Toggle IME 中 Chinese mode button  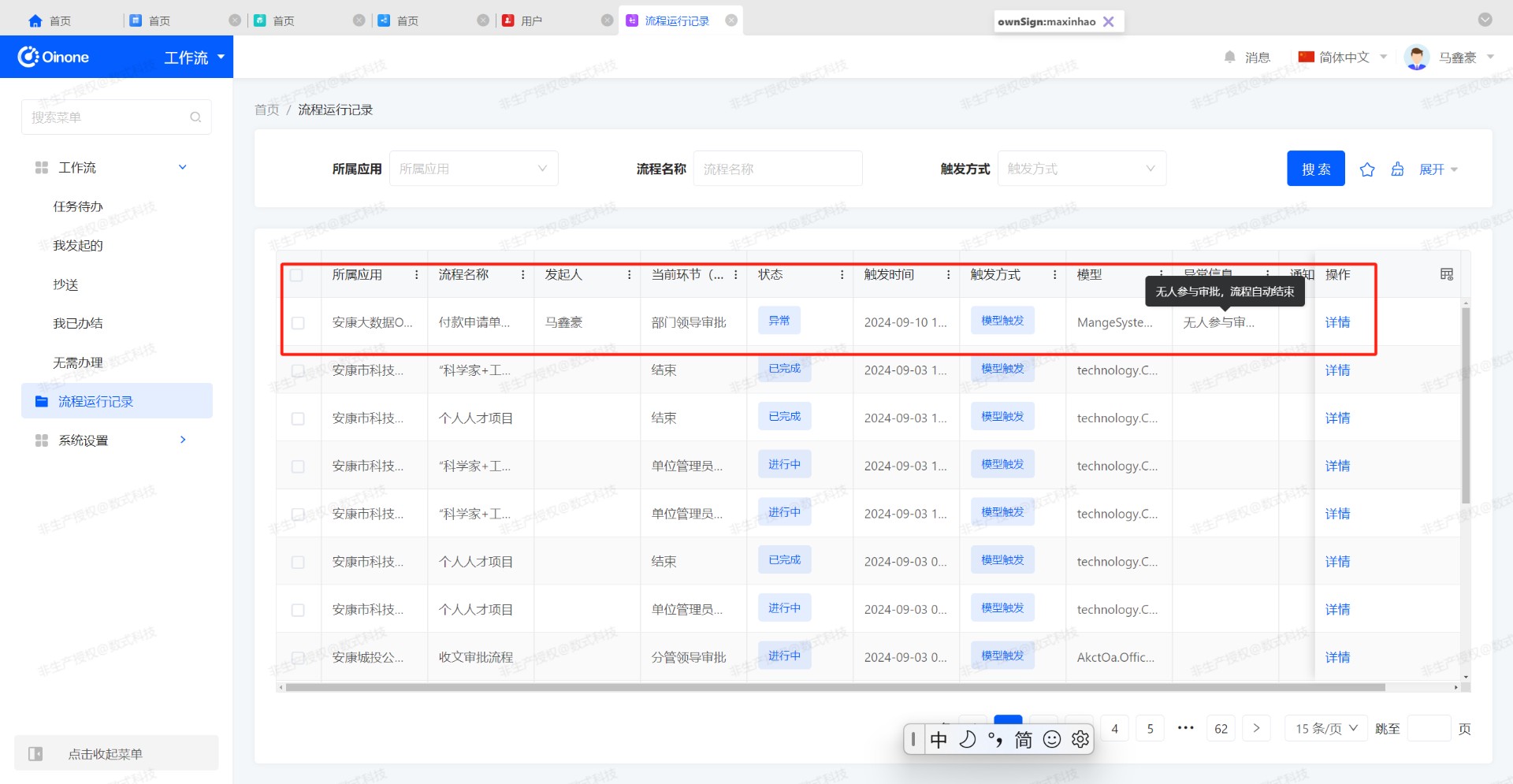tap(939, 739)
